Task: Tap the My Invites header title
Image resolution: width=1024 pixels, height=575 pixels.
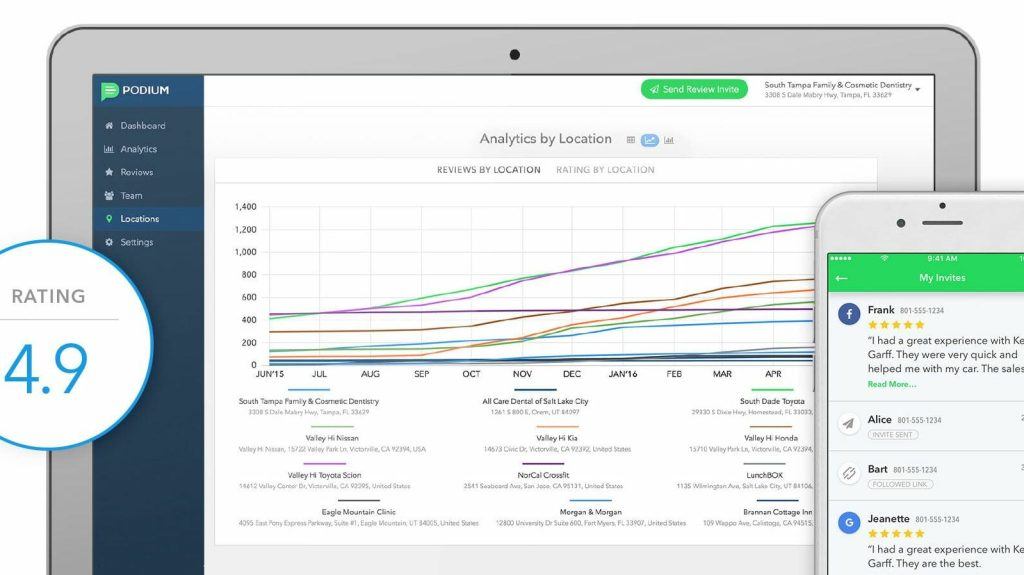Action: click(942, 278)
